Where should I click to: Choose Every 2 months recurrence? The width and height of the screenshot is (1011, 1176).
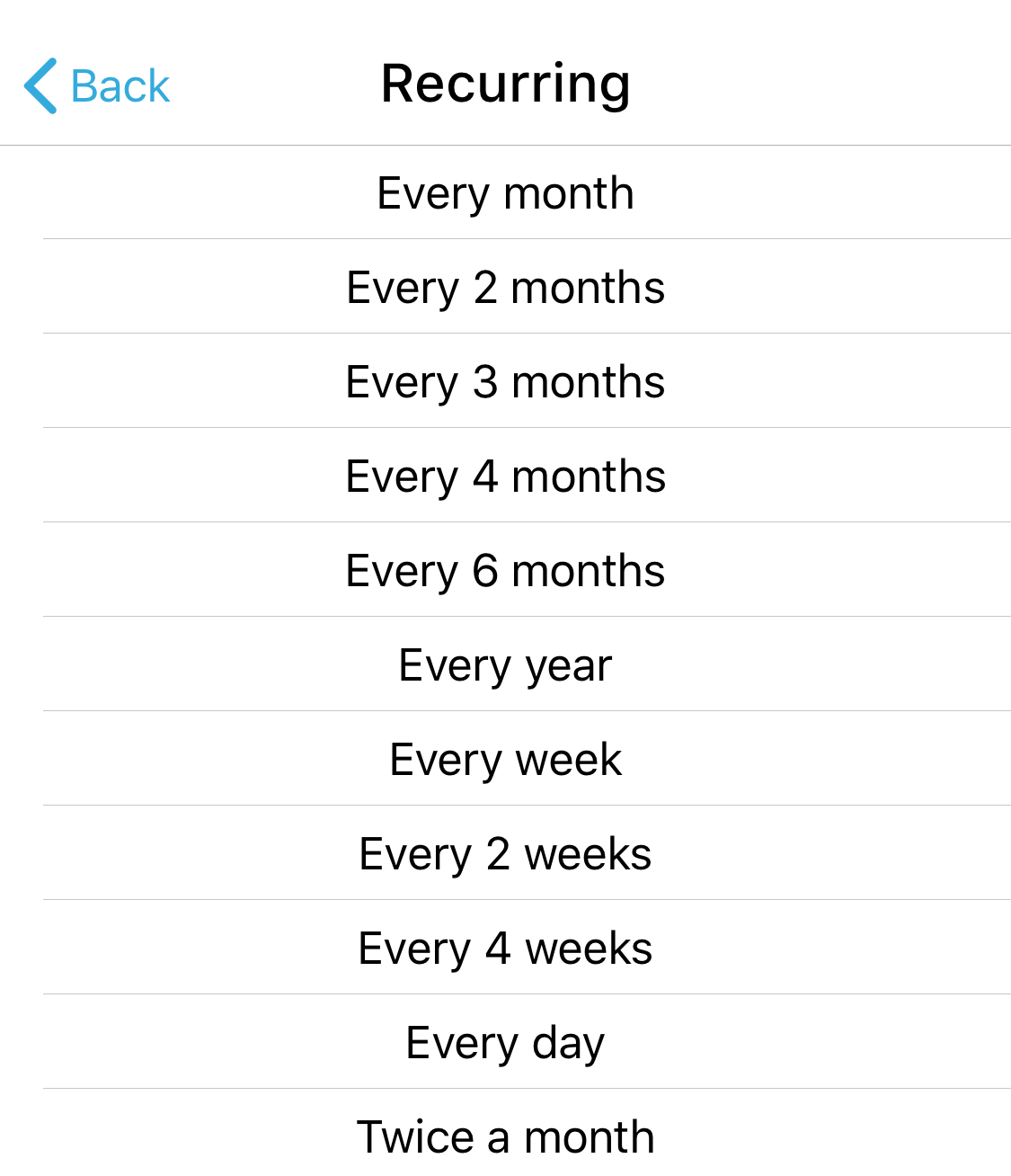click(x=505, y=288)
